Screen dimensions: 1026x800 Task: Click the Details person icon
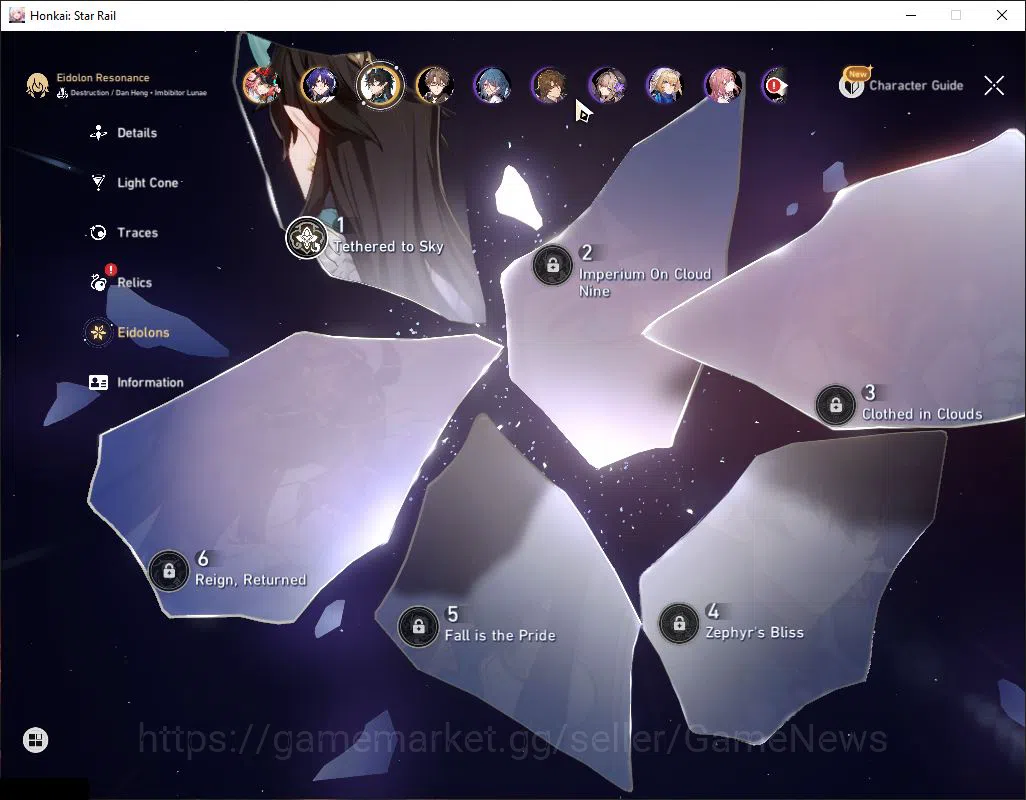(98, 133)
